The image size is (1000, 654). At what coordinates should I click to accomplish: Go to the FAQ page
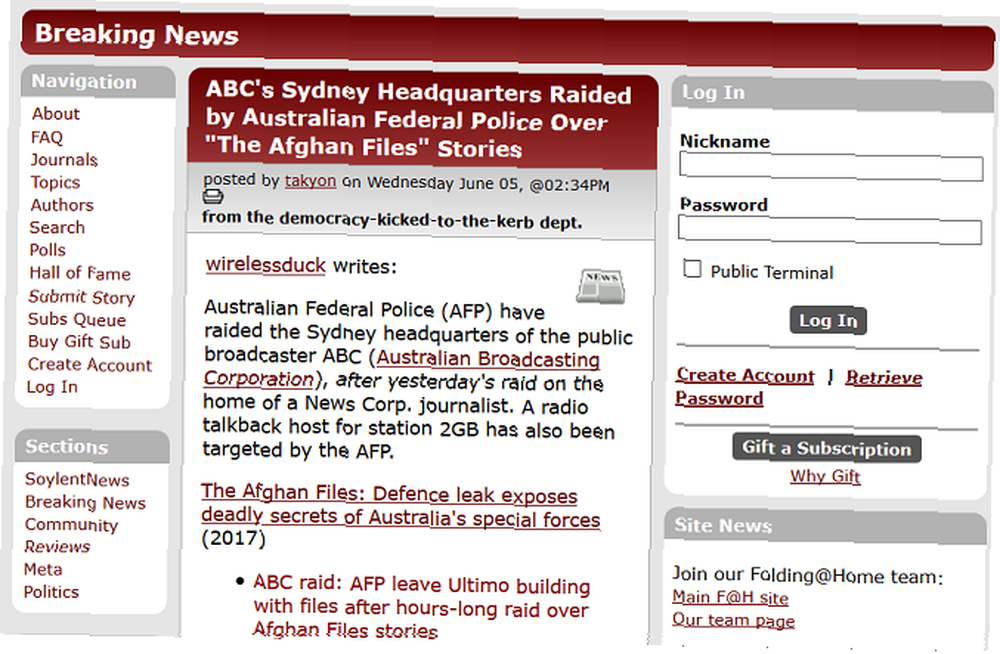(x=47, y=137)
